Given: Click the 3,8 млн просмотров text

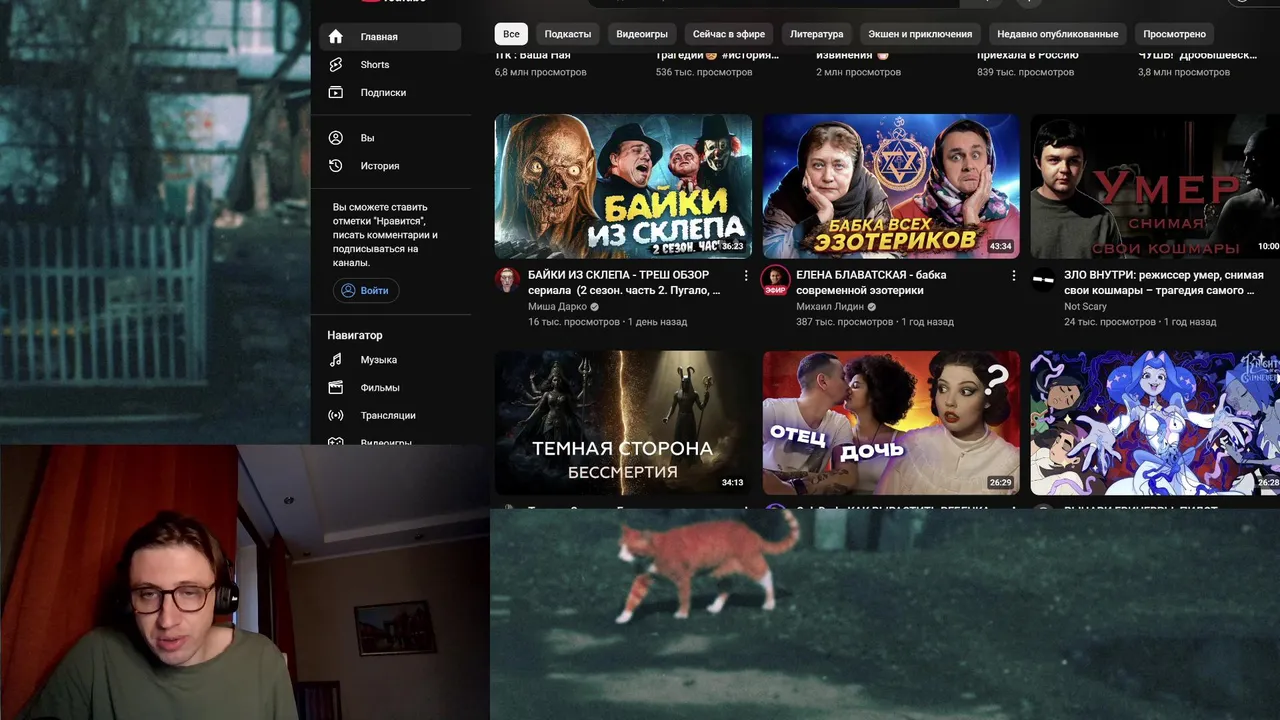Looking at the screenshot, I should point(1184,72).
